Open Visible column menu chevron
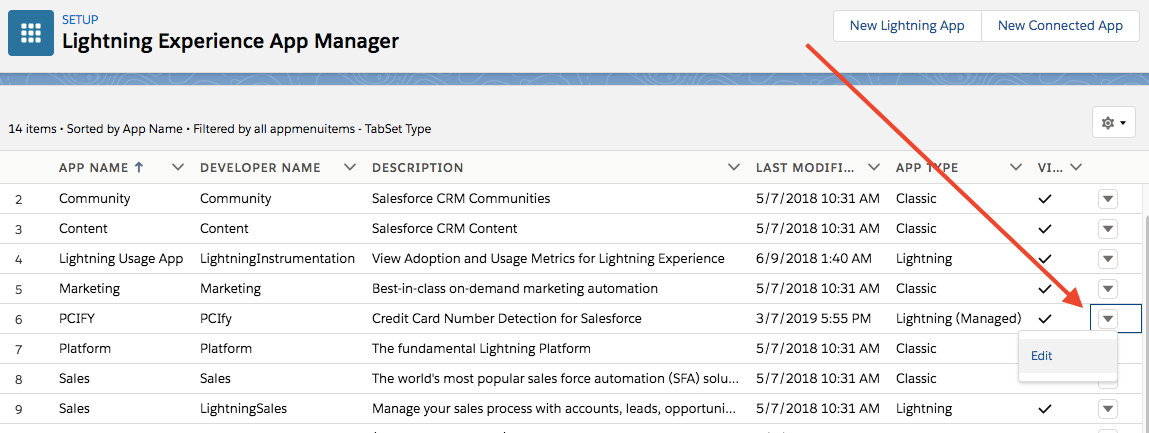This screenshot has width=1149, height=433. coord(1076,168)
